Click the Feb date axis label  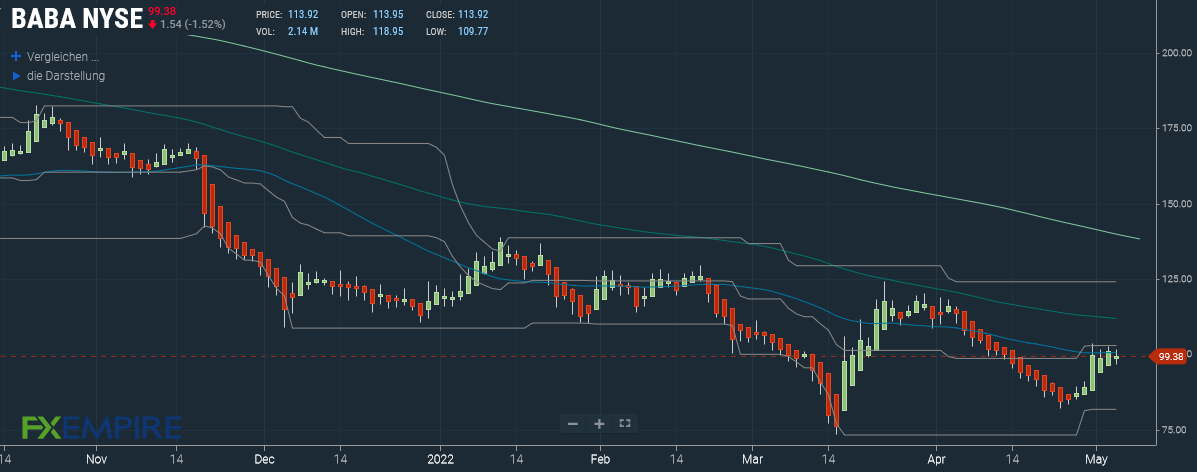click(x=600, y=460)
